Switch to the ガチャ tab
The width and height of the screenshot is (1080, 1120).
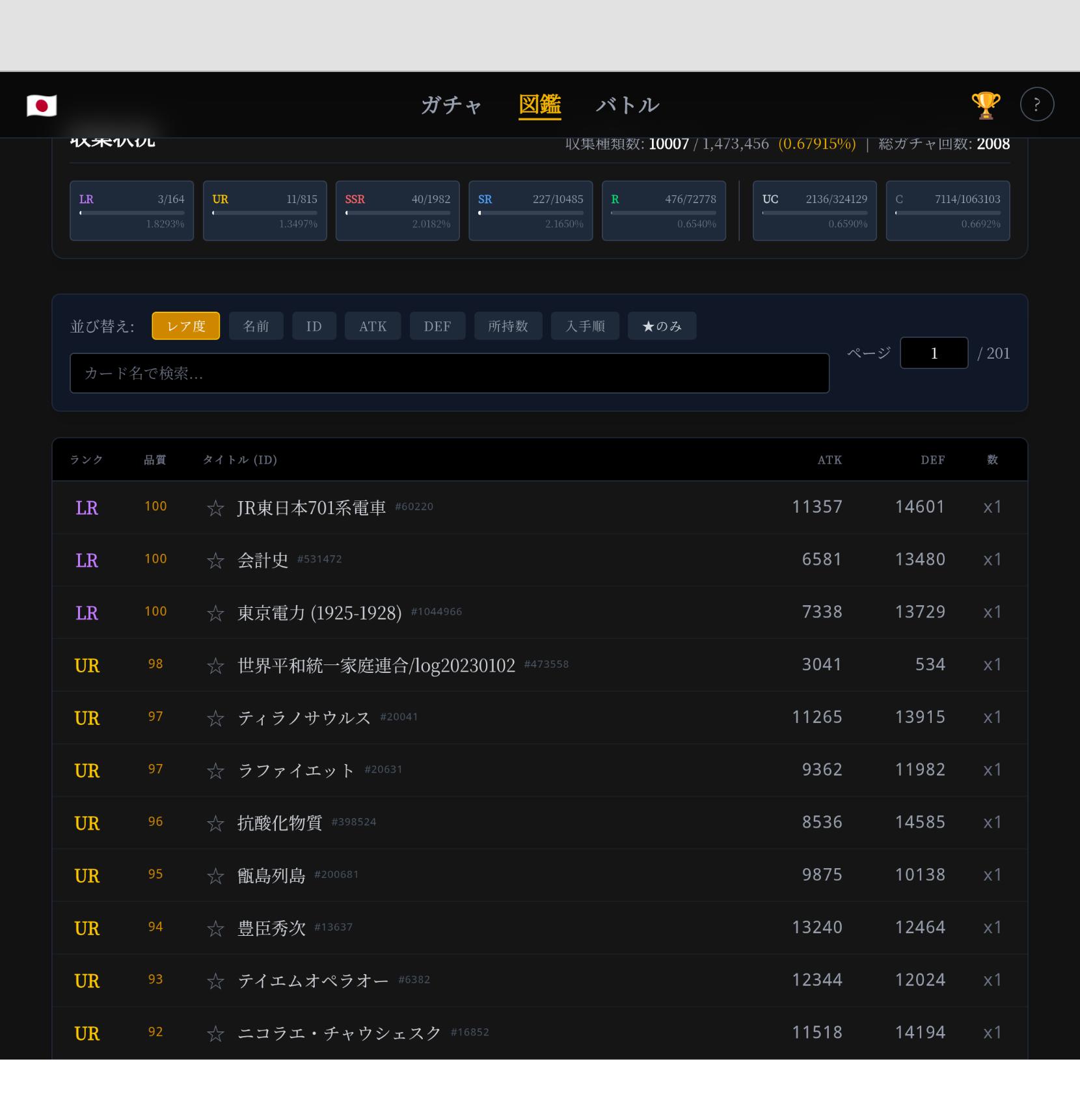(x=451, y=105)
